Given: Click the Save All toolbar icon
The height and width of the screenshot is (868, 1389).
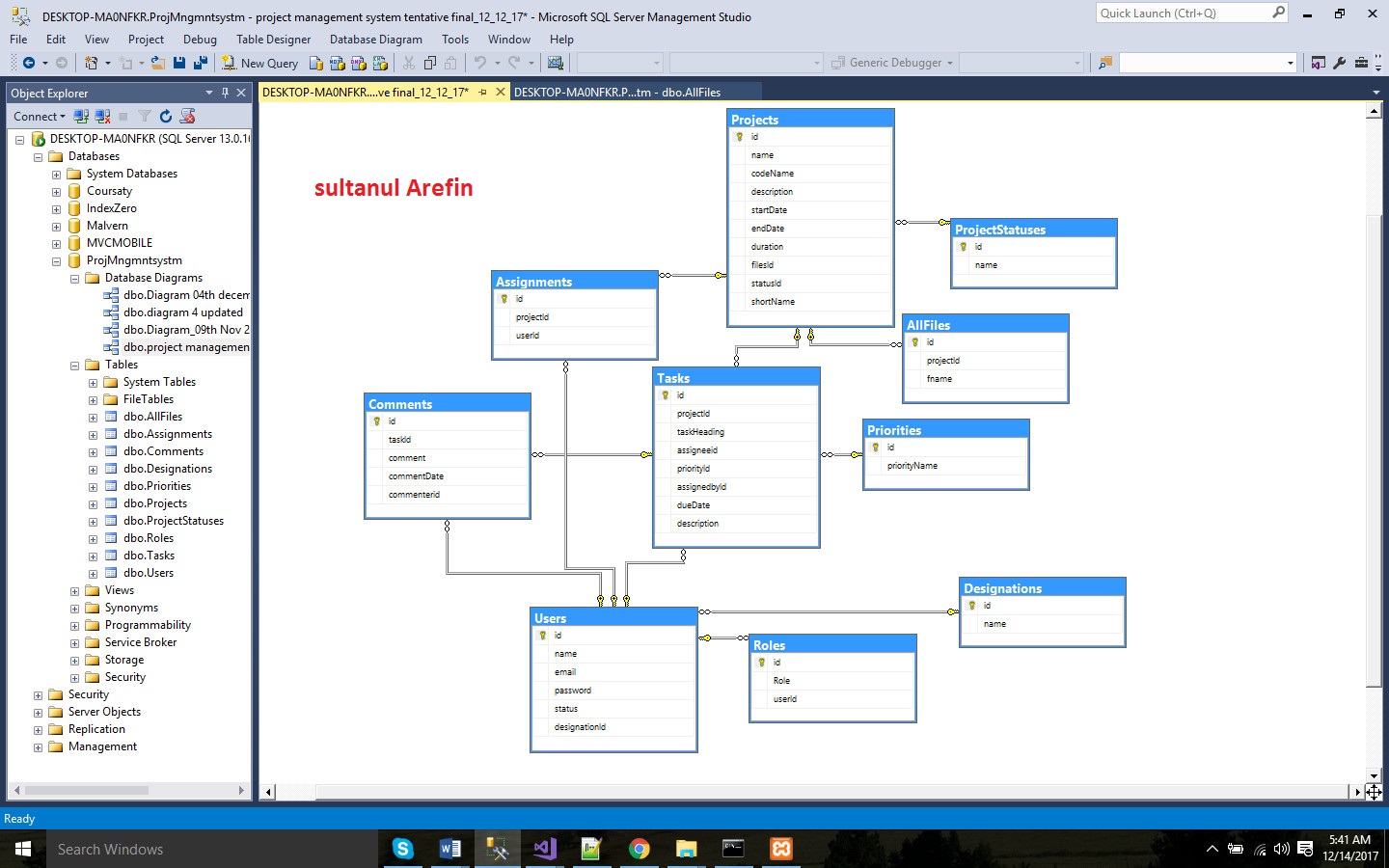Looking at the screenshot, I should point(200,63).
